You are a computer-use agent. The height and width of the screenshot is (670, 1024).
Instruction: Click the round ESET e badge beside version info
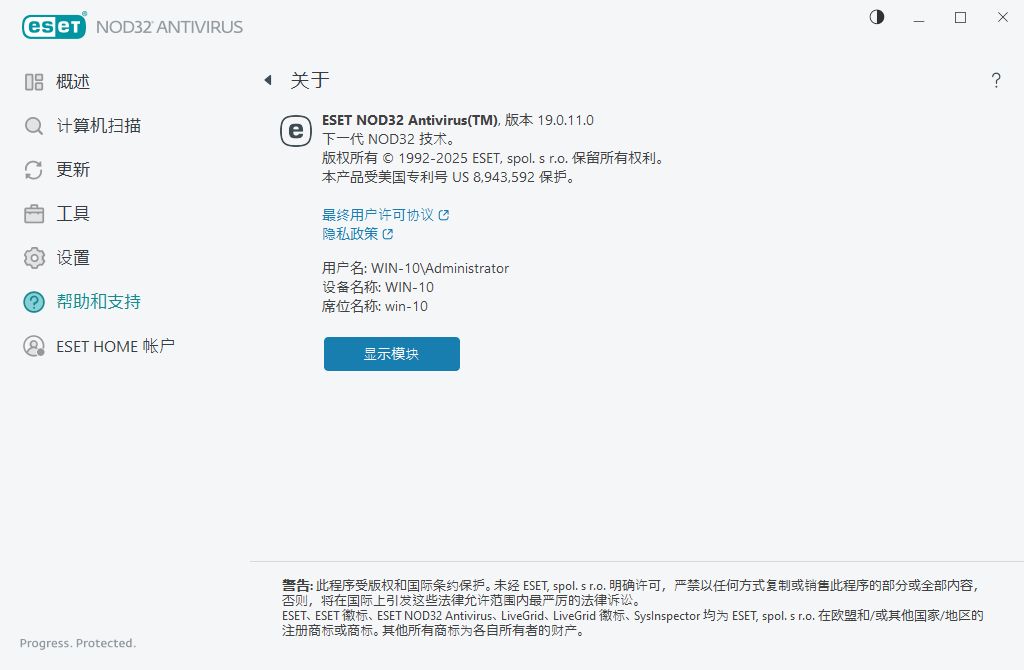click(296, 131)
